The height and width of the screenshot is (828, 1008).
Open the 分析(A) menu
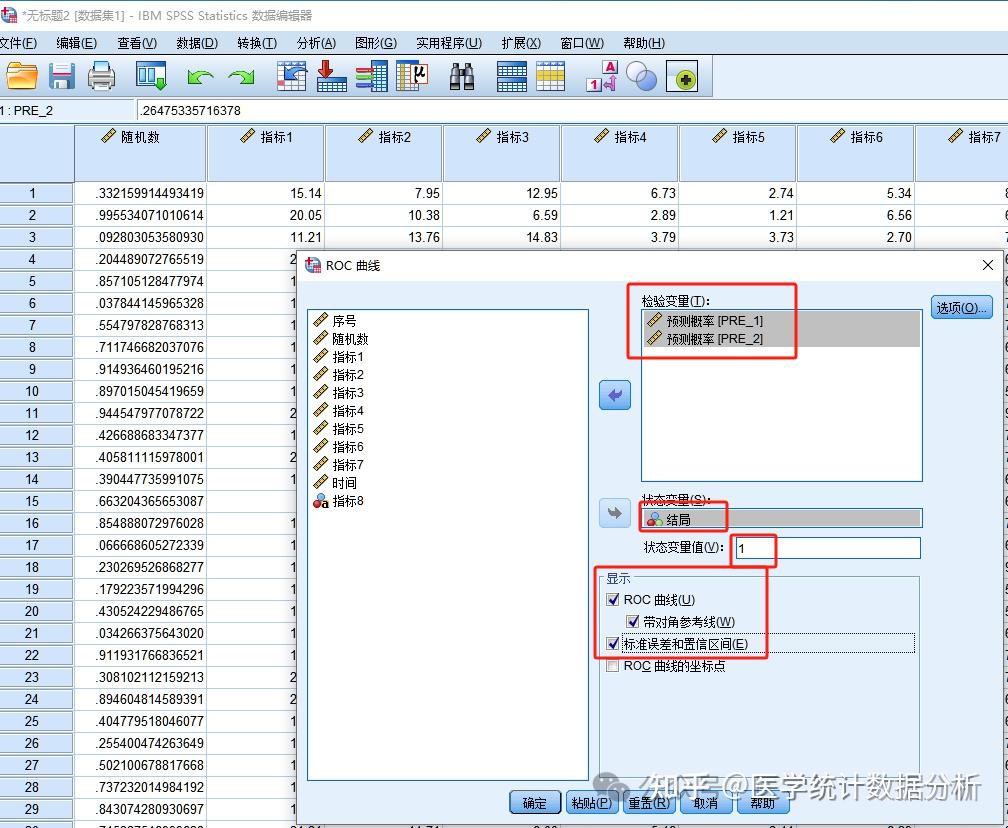(x=316, y=43)
